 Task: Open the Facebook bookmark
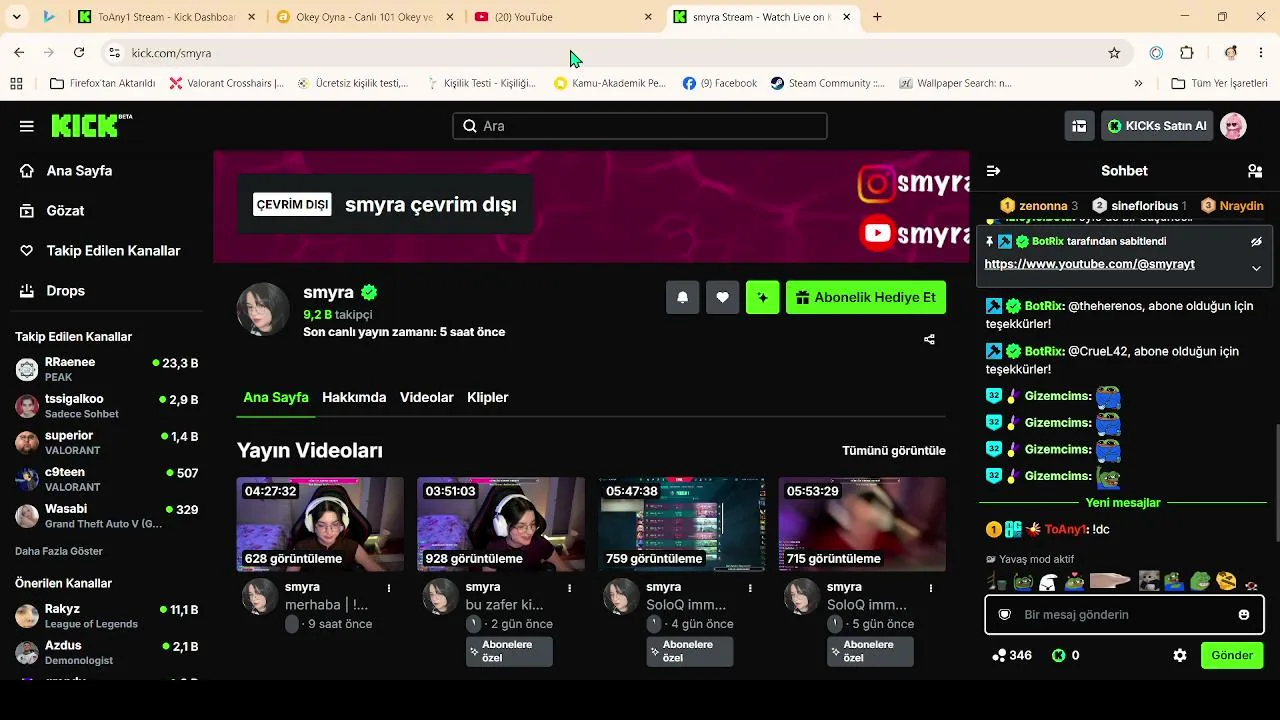click(x=720, y=83)
